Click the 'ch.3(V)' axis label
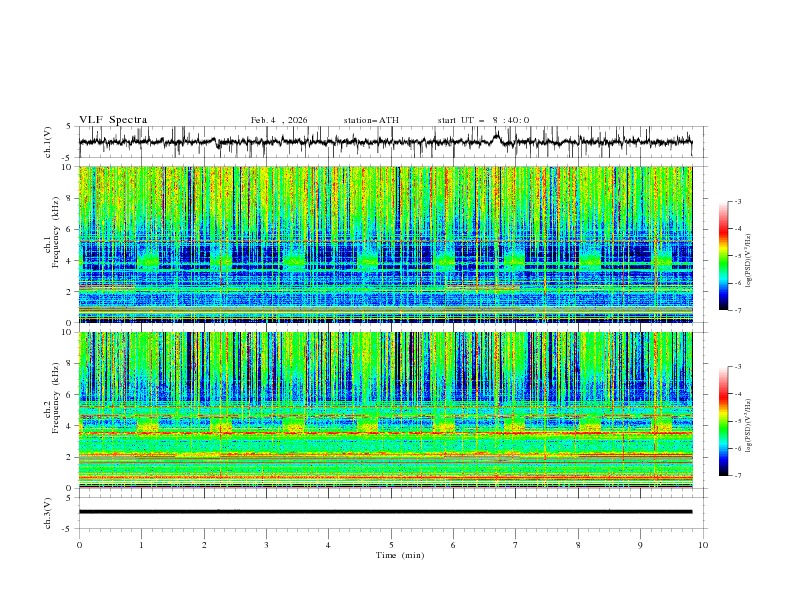 tap(48, 513)
